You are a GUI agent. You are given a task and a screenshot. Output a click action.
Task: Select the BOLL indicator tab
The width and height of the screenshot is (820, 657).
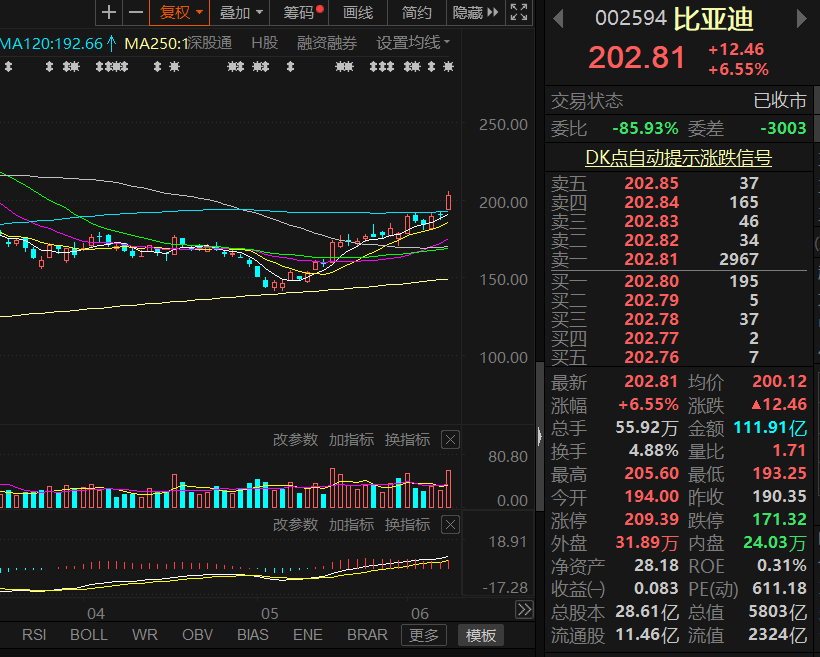(x=89, y=635)
